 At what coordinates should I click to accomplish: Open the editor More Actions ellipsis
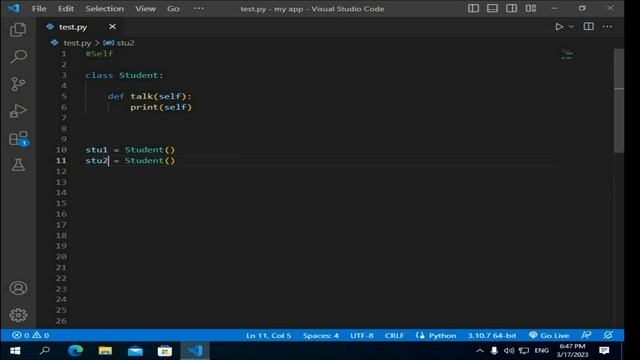pyautogui.click(x=607, y=27)
